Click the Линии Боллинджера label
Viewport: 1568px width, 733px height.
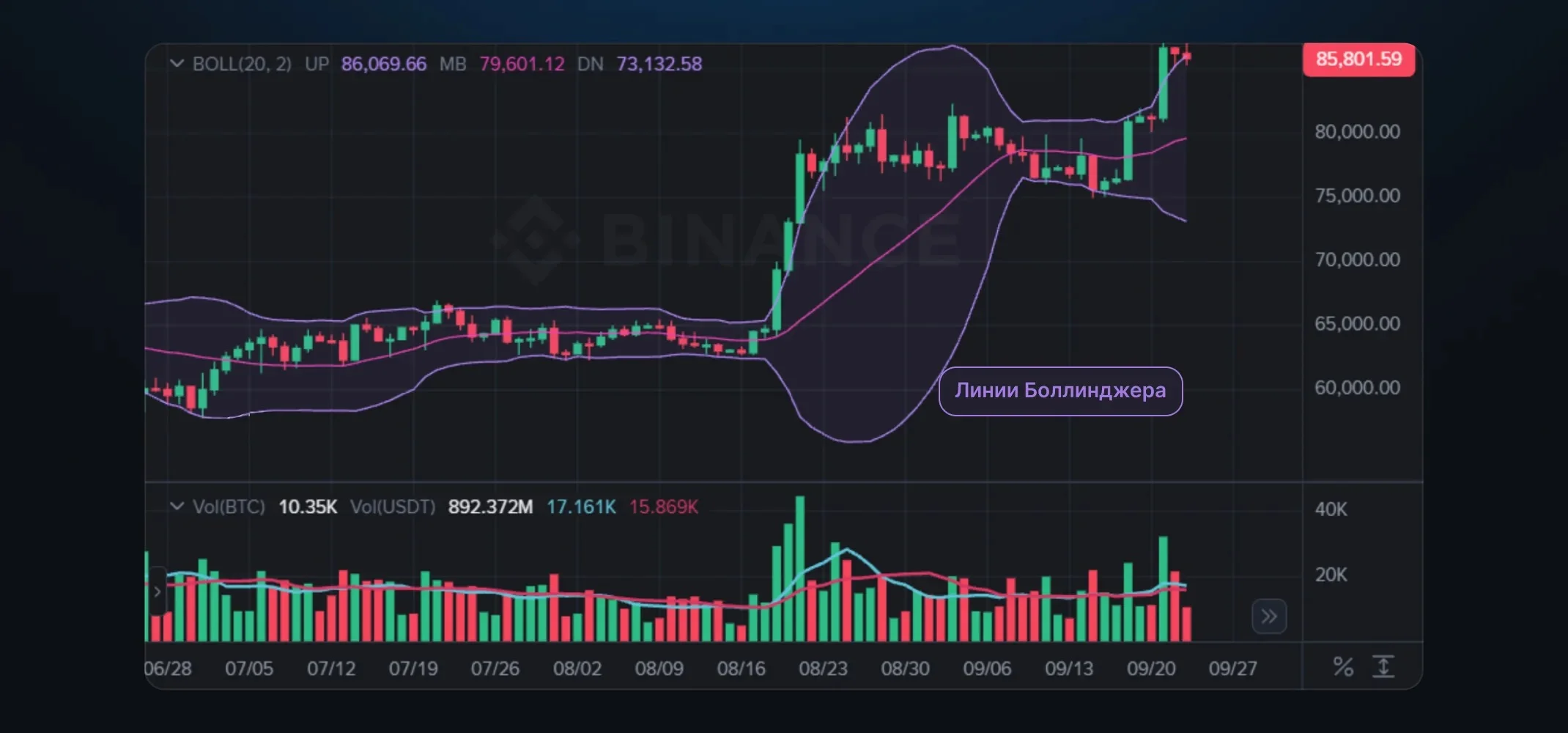point(1060,391)
